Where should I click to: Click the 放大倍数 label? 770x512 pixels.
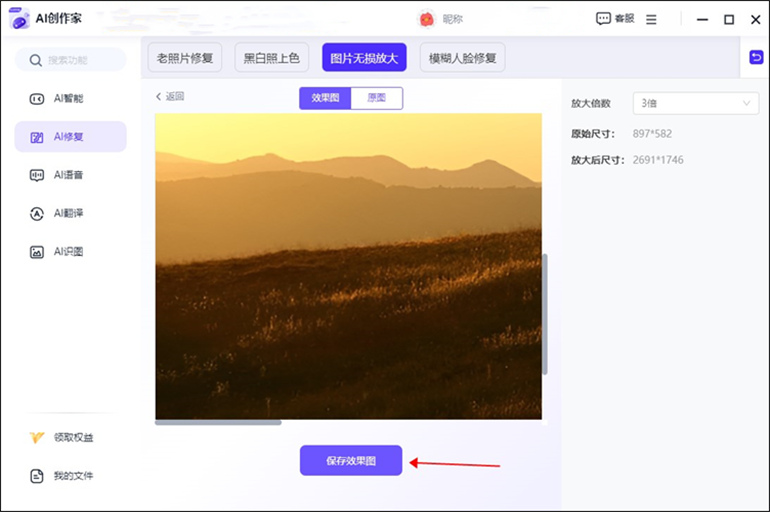[590, 103]
